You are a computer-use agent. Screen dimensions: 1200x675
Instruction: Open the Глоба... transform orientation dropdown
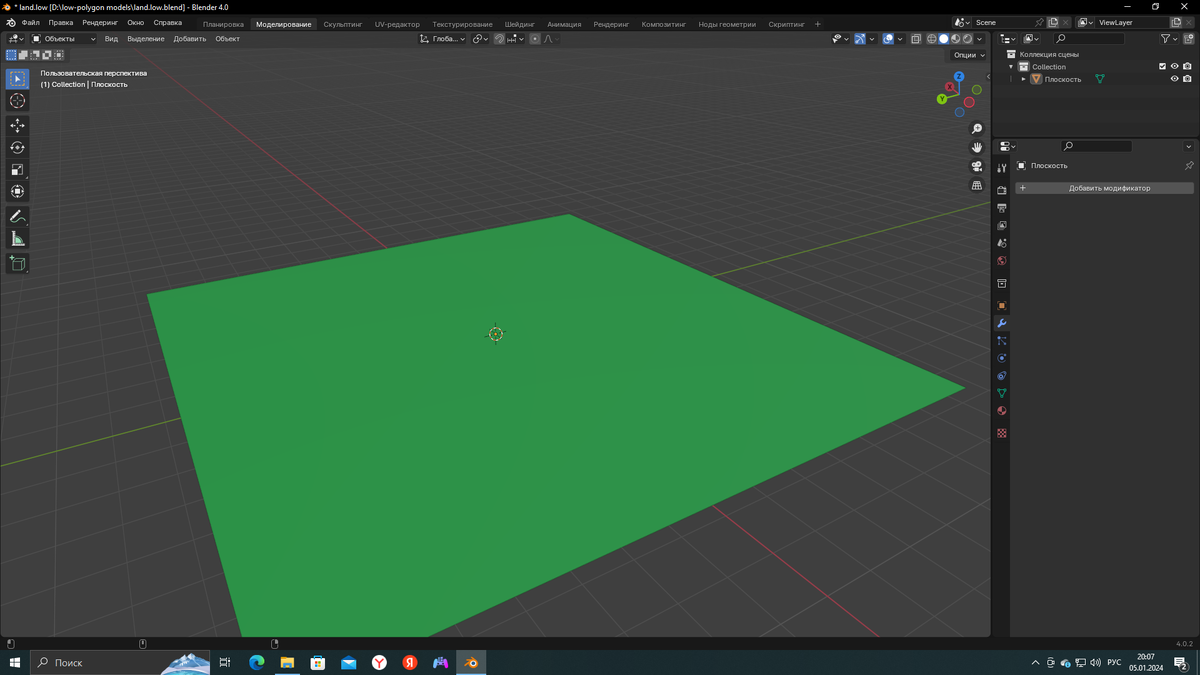pos(443,39)
